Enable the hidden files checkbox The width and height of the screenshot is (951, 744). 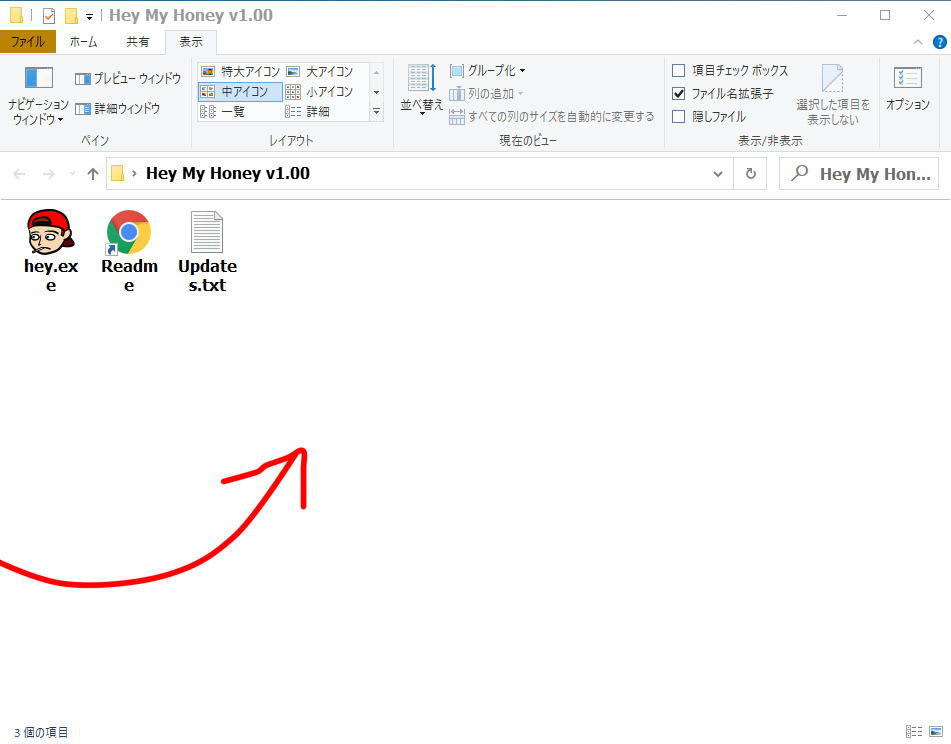679,116
